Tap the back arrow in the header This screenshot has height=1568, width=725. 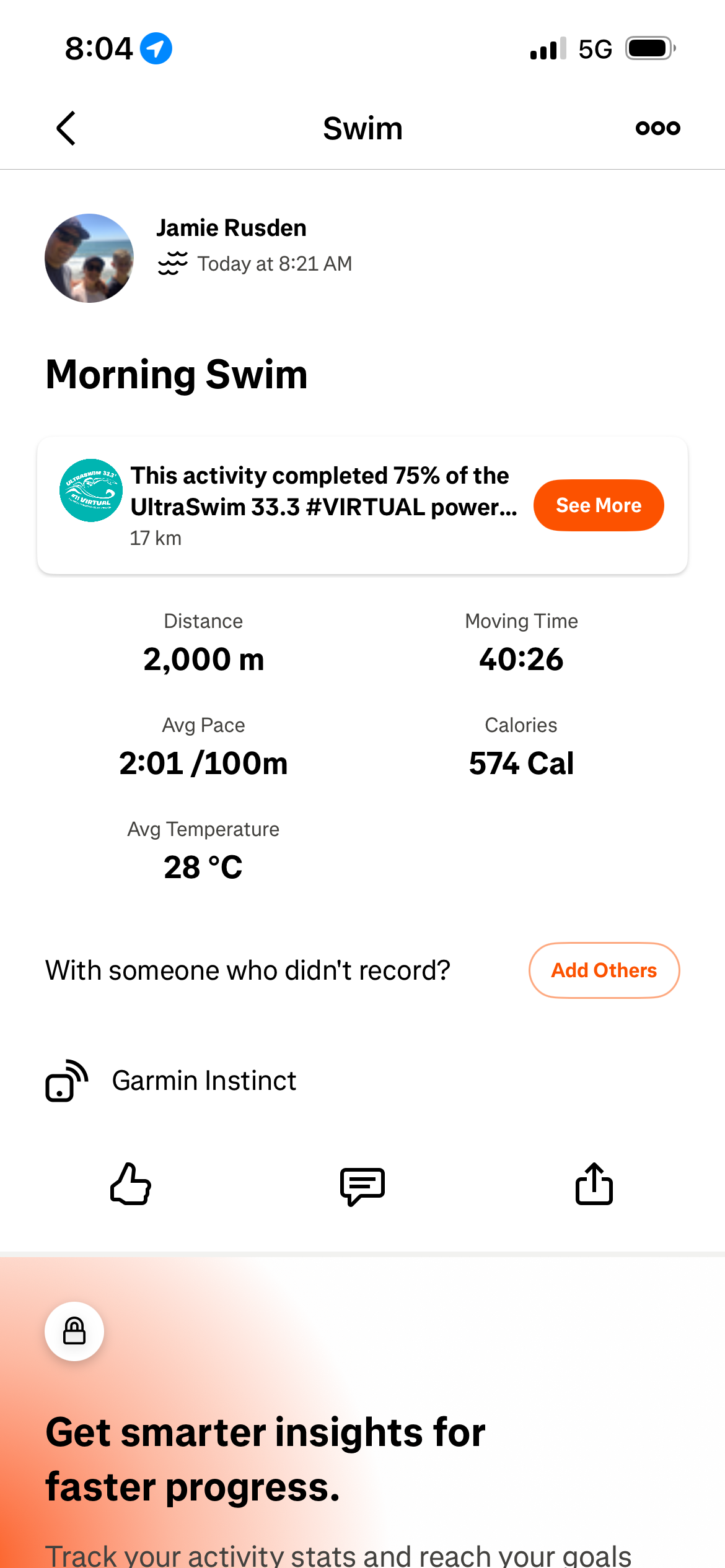click(66, 128)
